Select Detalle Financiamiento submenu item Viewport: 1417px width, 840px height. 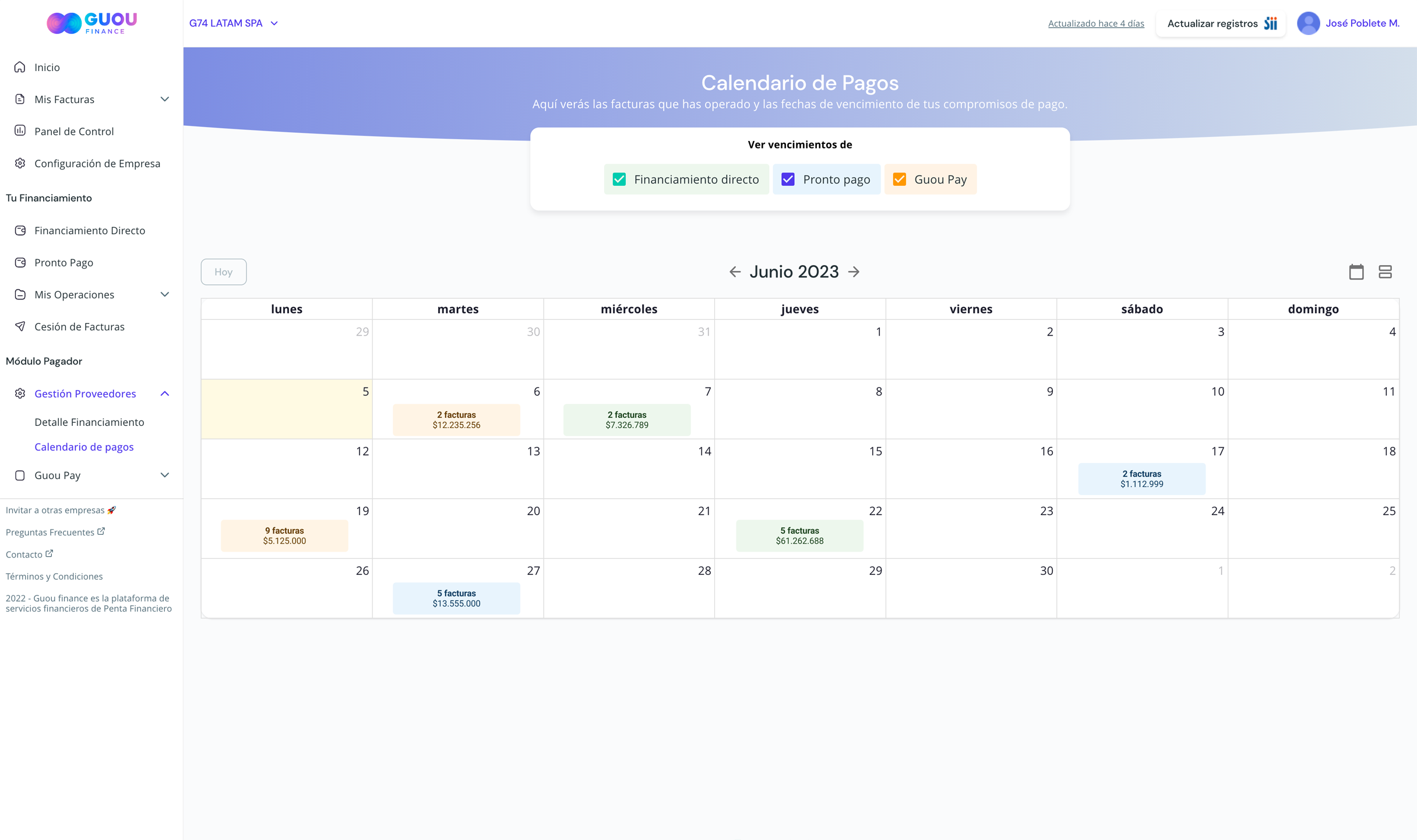click(89, 422)
